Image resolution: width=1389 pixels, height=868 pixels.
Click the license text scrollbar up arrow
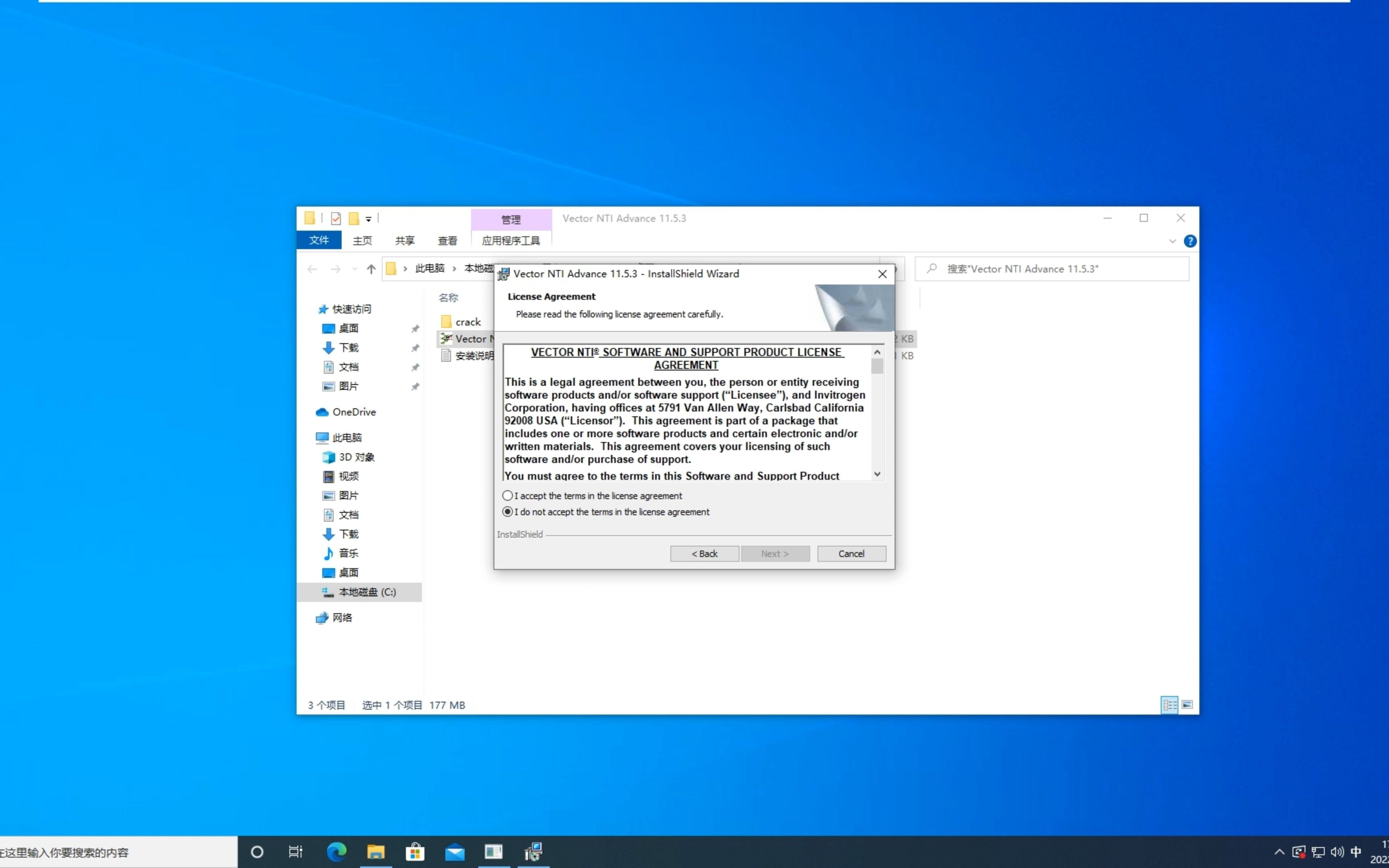(x=877, y=352)
